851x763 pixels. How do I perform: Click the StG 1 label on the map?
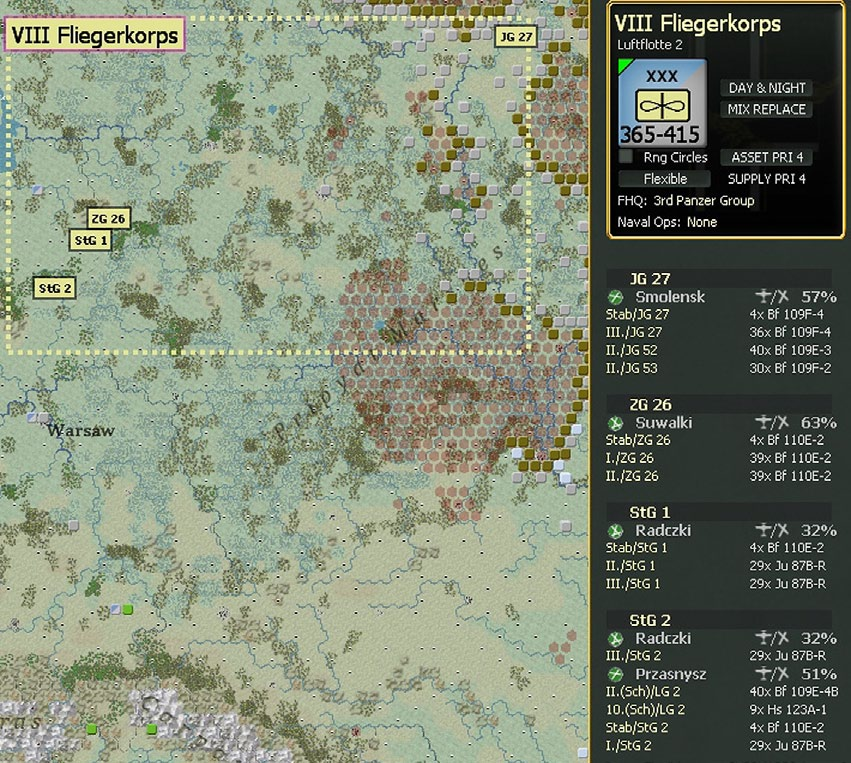click(x=89, y=240)
